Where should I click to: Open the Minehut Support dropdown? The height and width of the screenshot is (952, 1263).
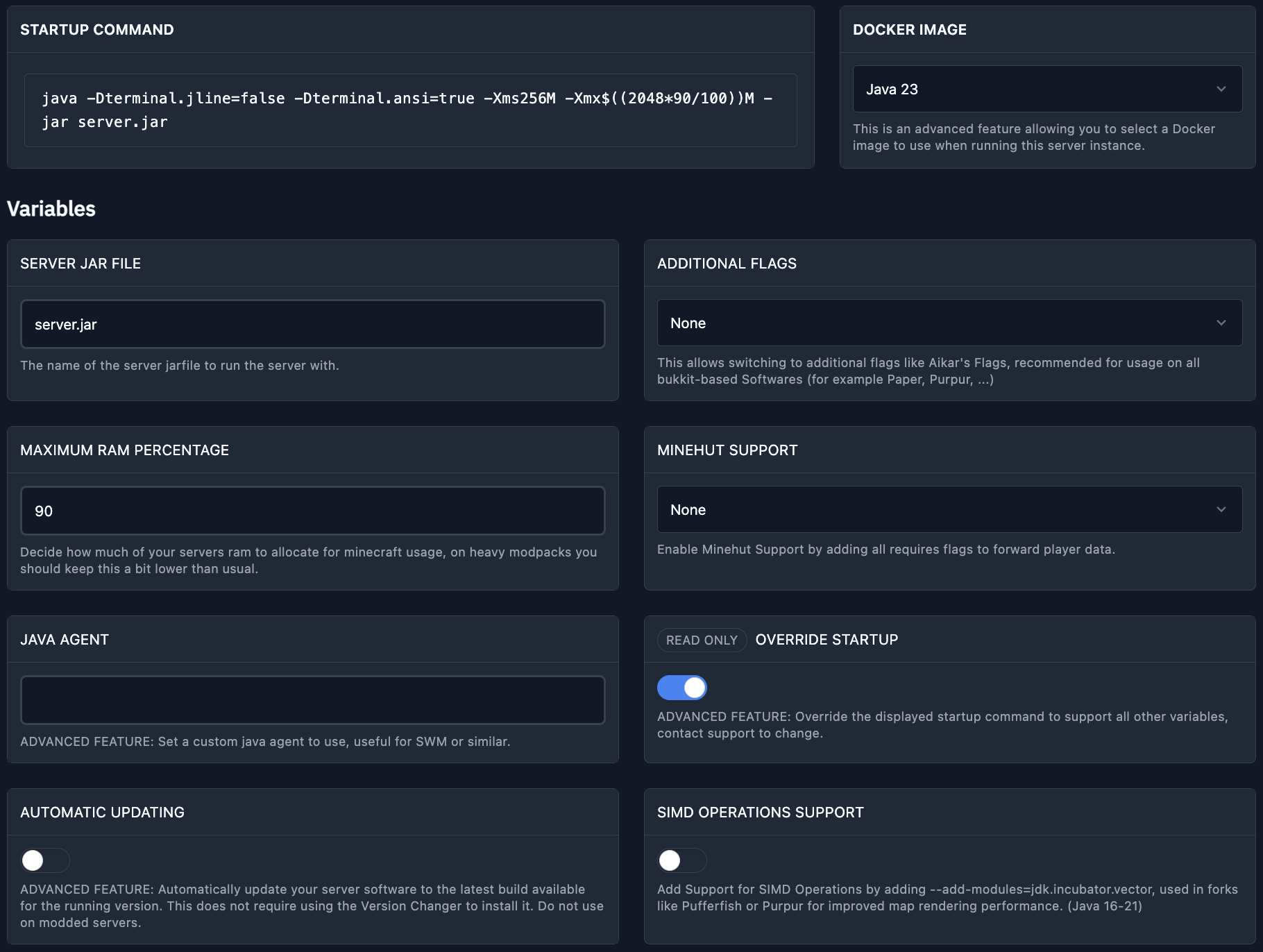point(949,509)
